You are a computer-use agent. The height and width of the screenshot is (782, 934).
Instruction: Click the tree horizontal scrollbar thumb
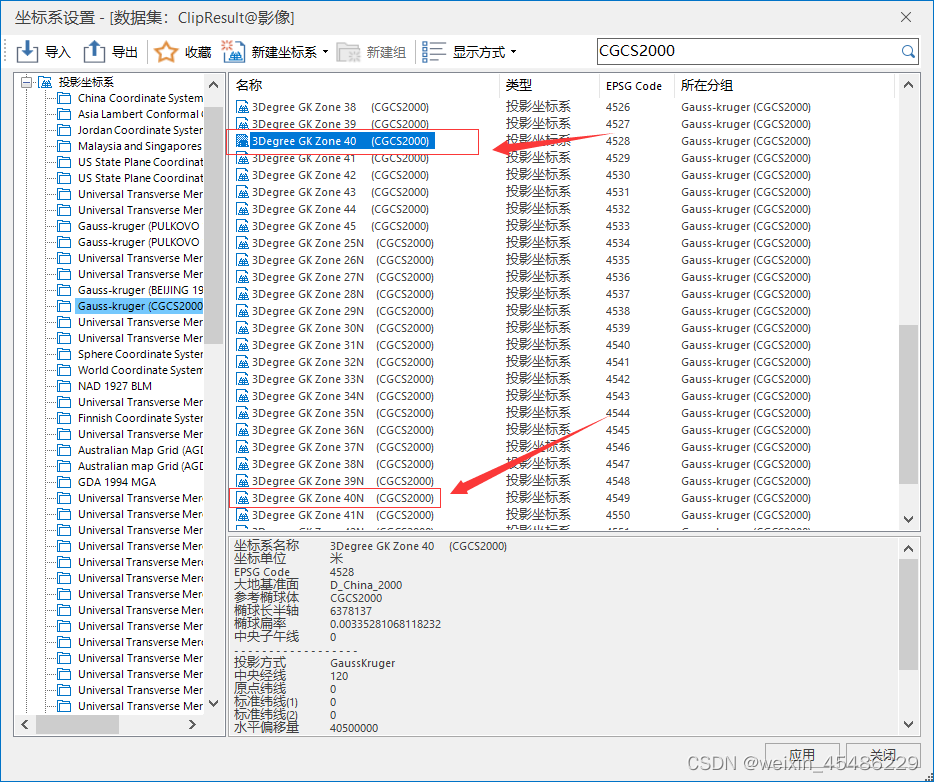pos(77,724)
